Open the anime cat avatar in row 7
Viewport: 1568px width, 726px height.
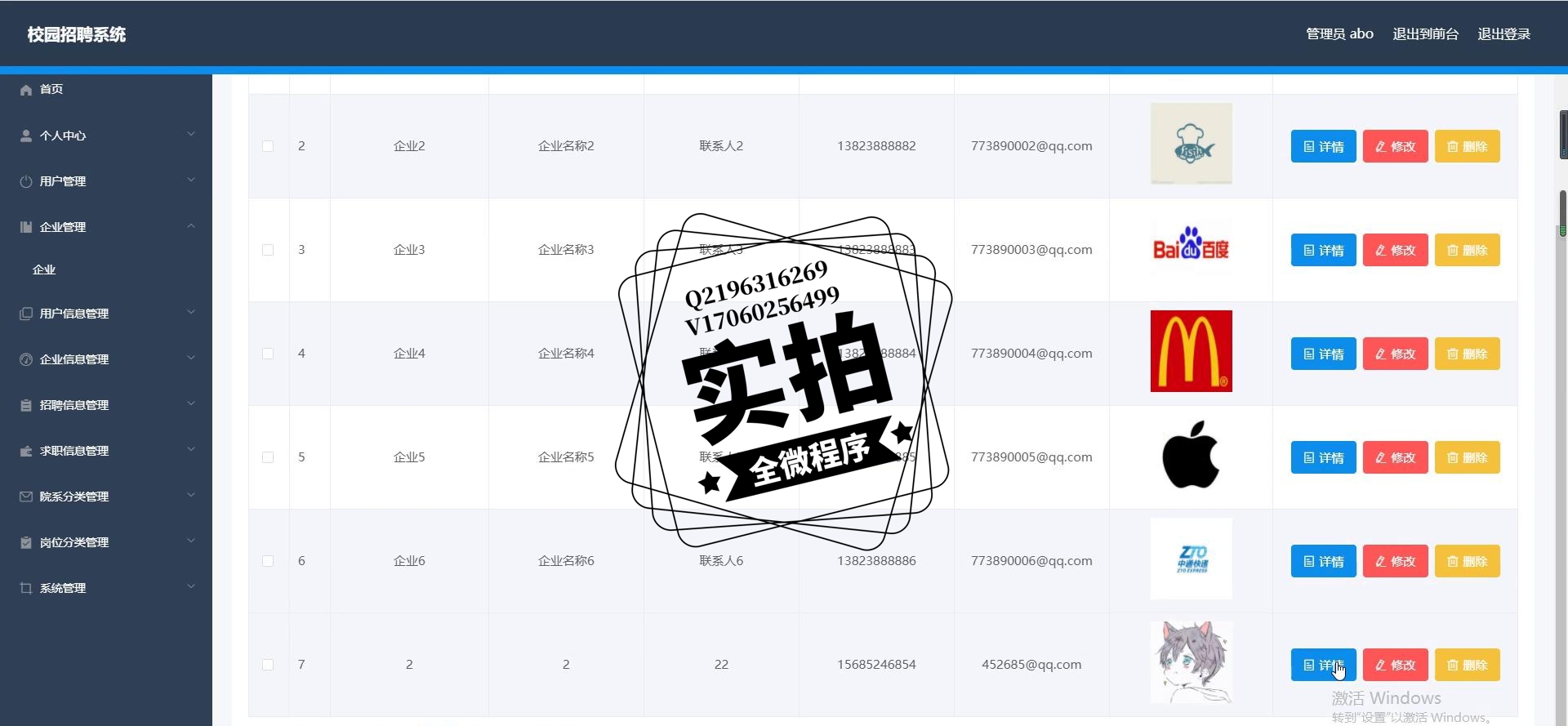click(1191, 662)
